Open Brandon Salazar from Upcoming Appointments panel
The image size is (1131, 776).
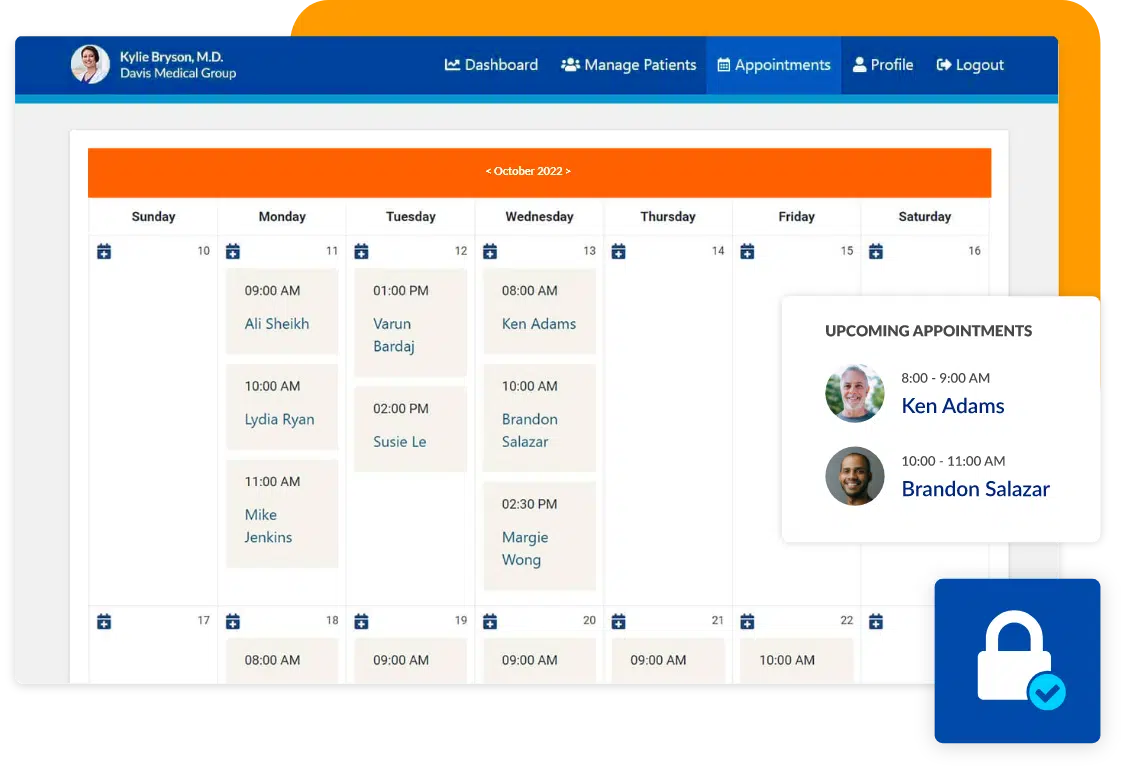(975, 489)
